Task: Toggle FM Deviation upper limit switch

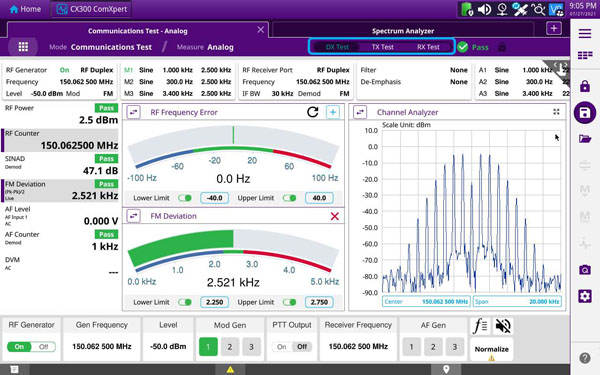Action: pos(289,302)
